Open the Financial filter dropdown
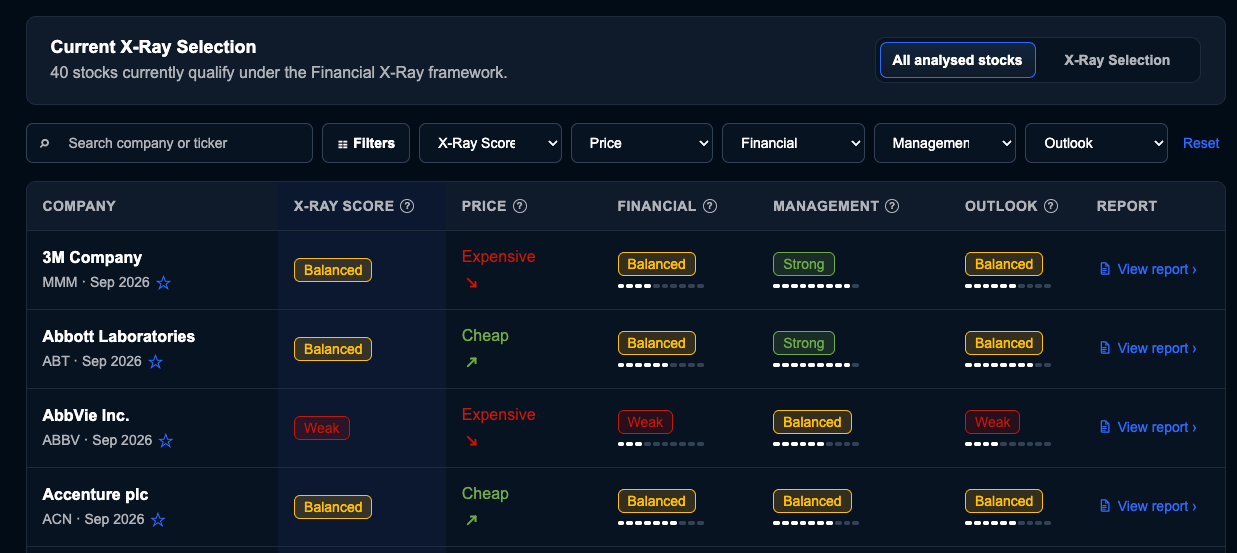The height and width of the screenshot is (553, 1237). point(793,143)
